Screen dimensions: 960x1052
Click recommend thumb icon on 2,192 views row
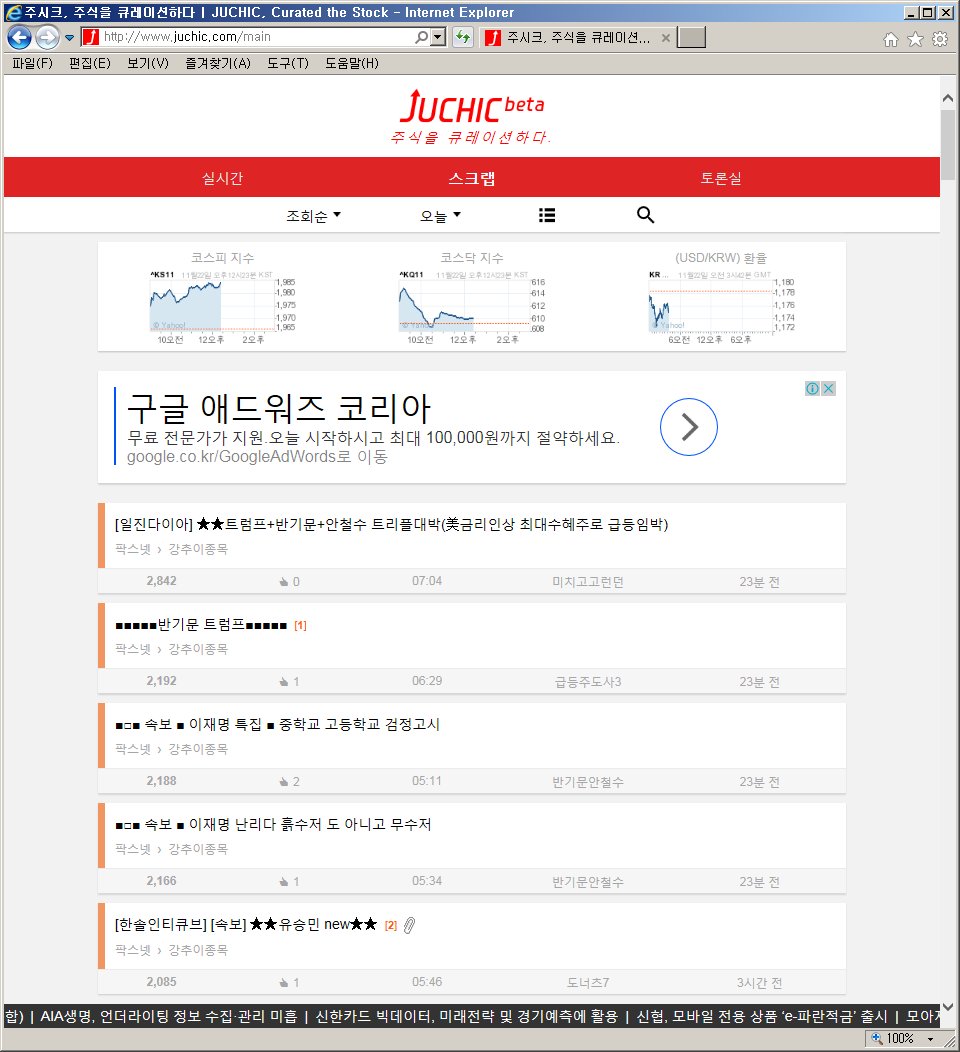(x=284, y=682)
